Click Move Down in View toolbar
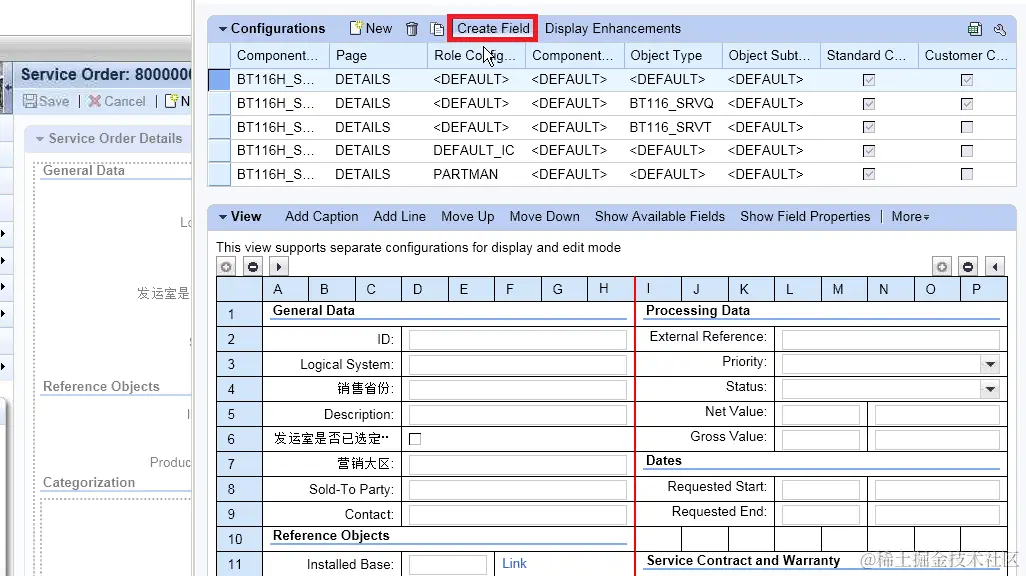1026x576 pixels. coord(544,216)
